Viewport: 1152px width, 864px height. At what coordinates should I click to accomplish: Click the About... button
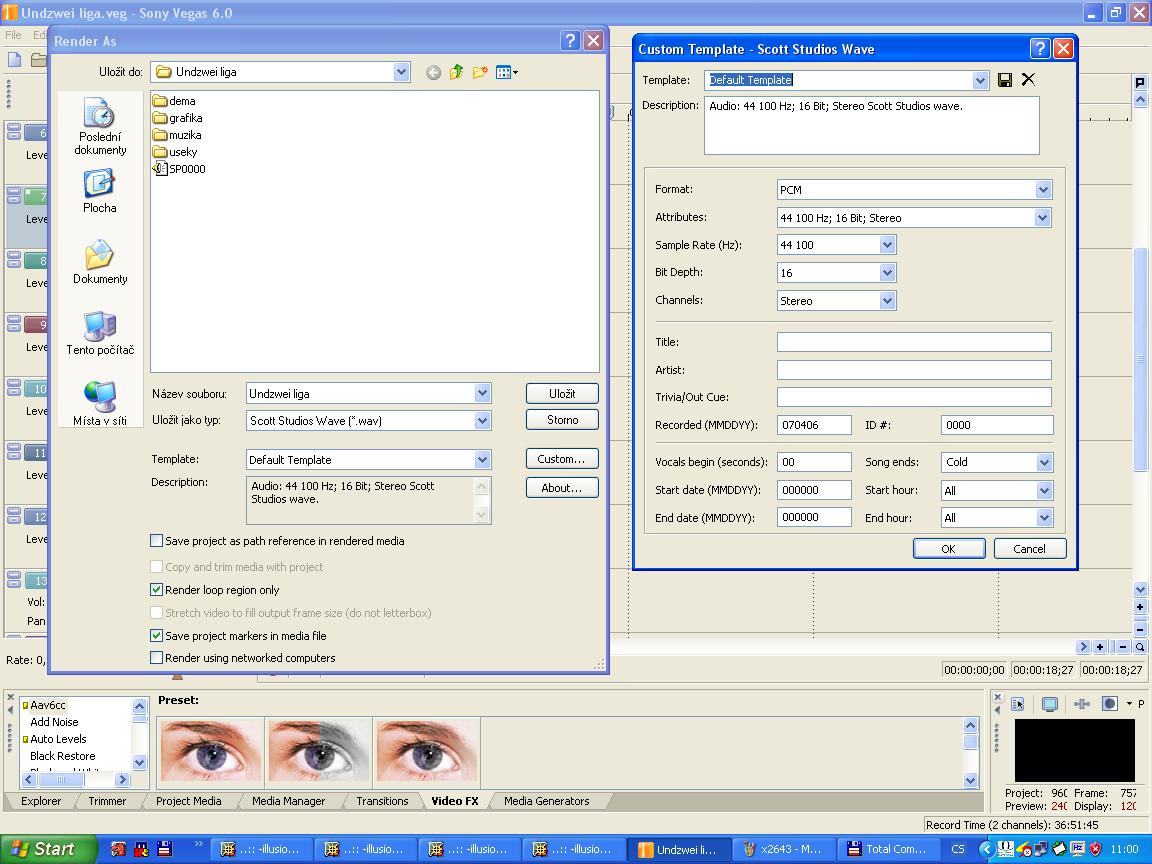(x=562, y=488)
